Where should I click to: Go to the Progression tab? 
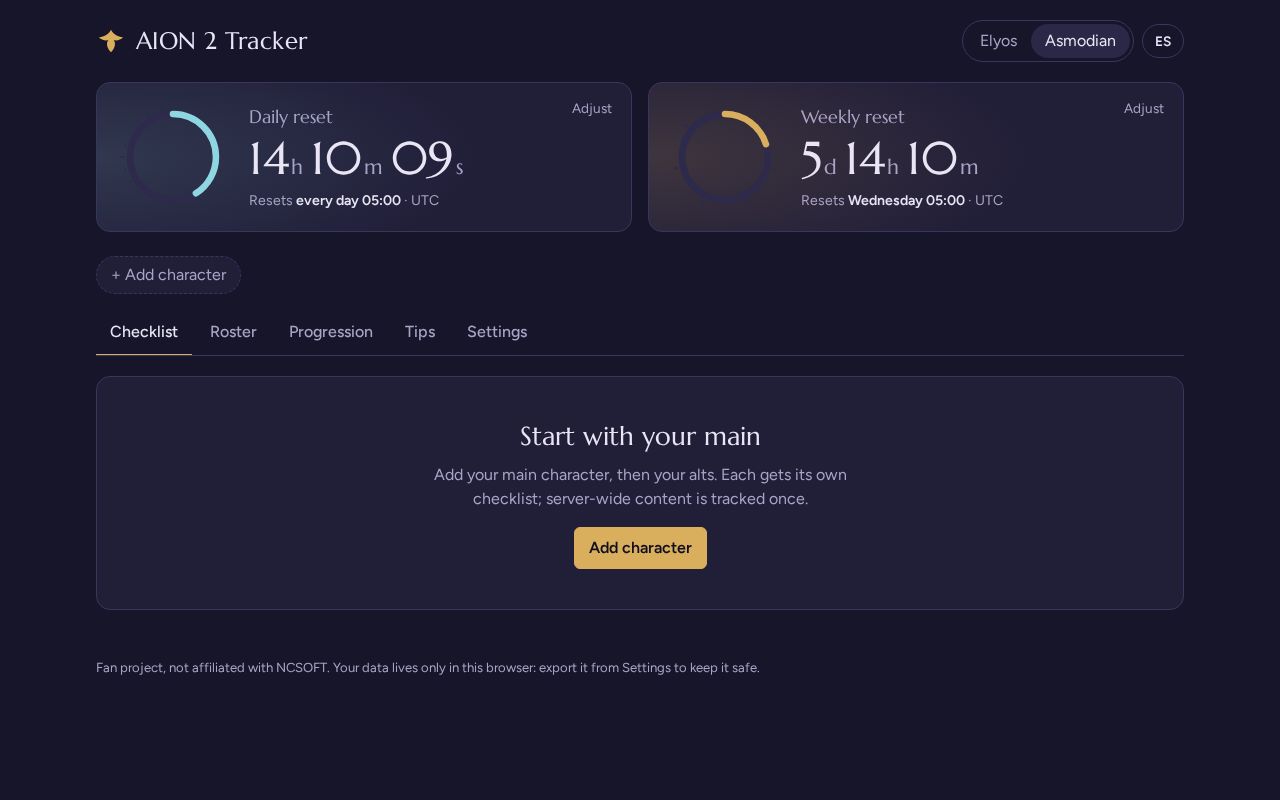tap(331, 332)
